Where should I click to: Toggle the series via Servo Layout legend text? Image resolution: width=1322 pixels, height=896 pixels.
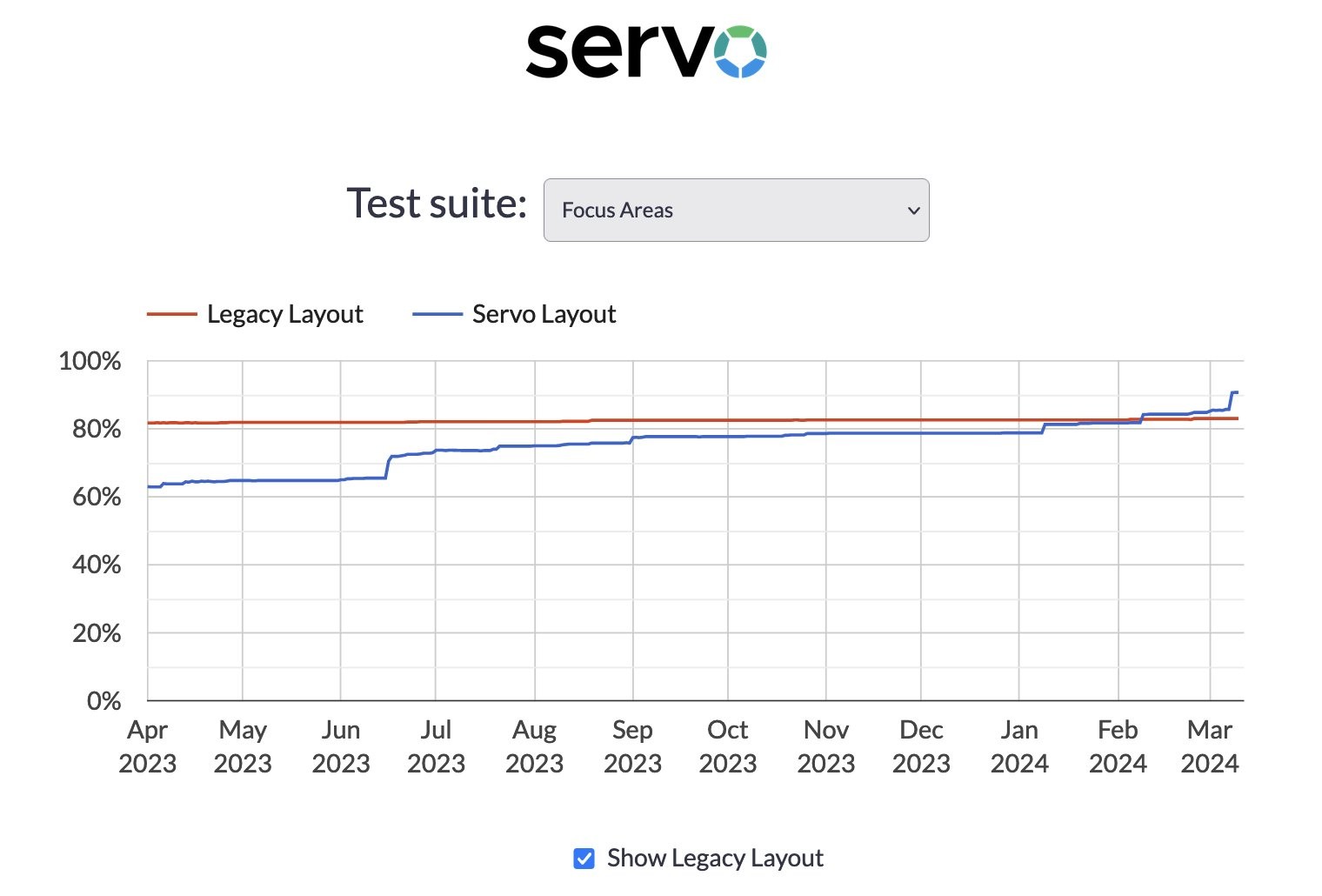point(544,314)
